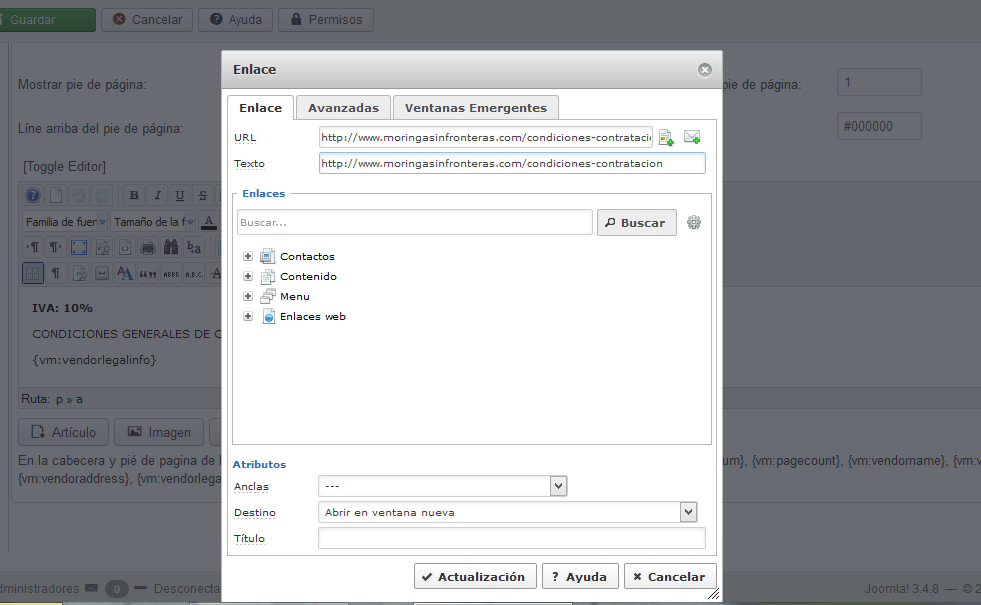Expand the Enlaces web tree node
The height and width of the screenshot is (605, 981).
pyautogui.click(x=248, y=316)
